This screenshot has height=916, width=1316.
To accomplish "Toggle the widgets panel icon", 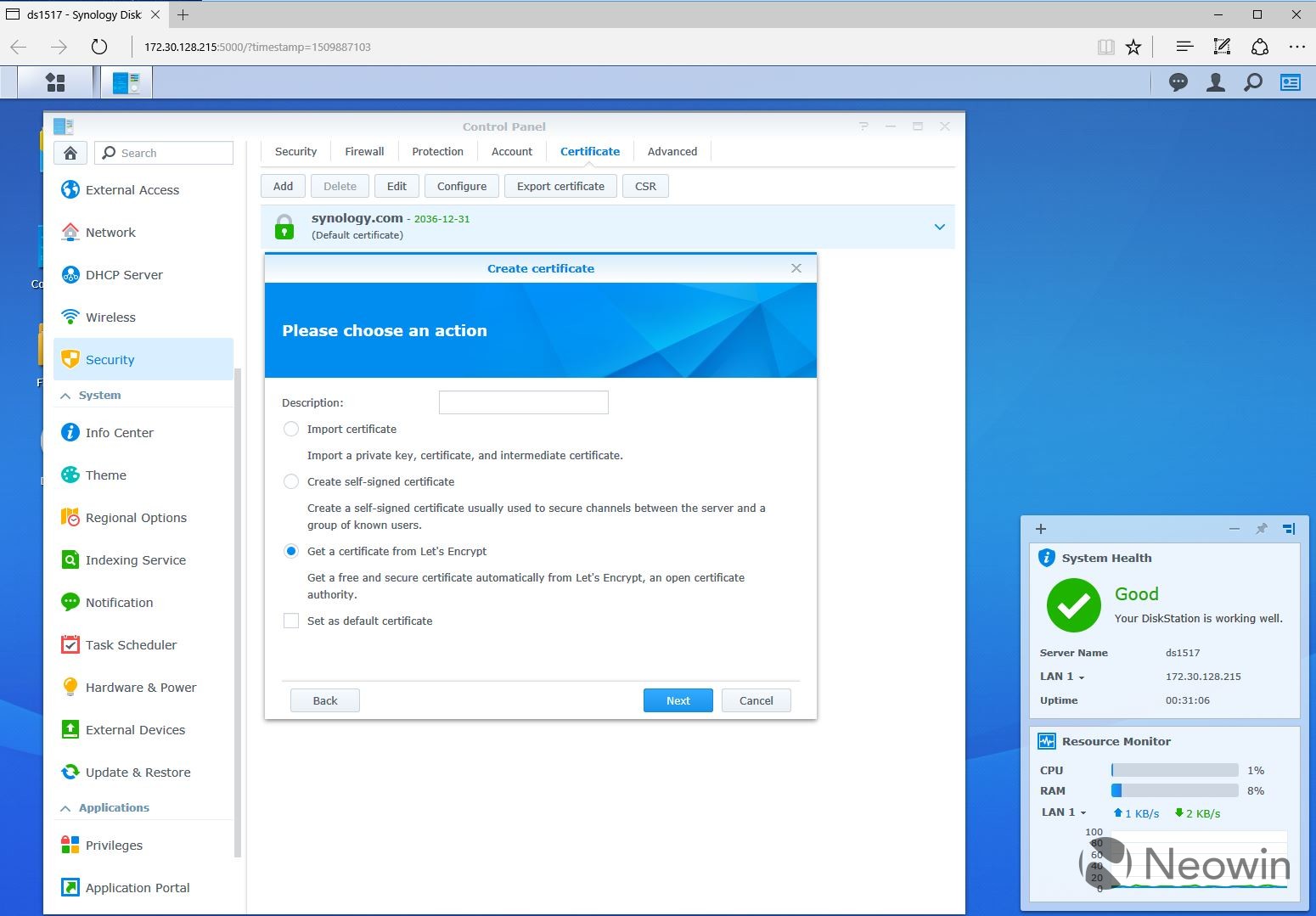I will coord(1291,82).
